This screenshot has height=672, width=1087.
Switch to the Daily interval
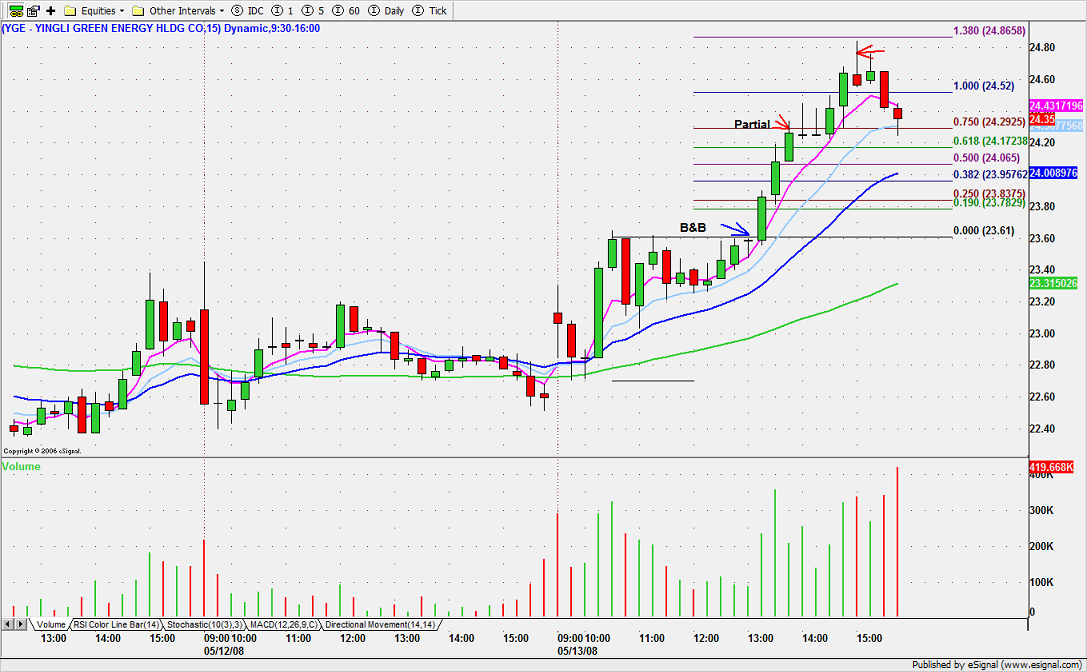click(387, 10)
